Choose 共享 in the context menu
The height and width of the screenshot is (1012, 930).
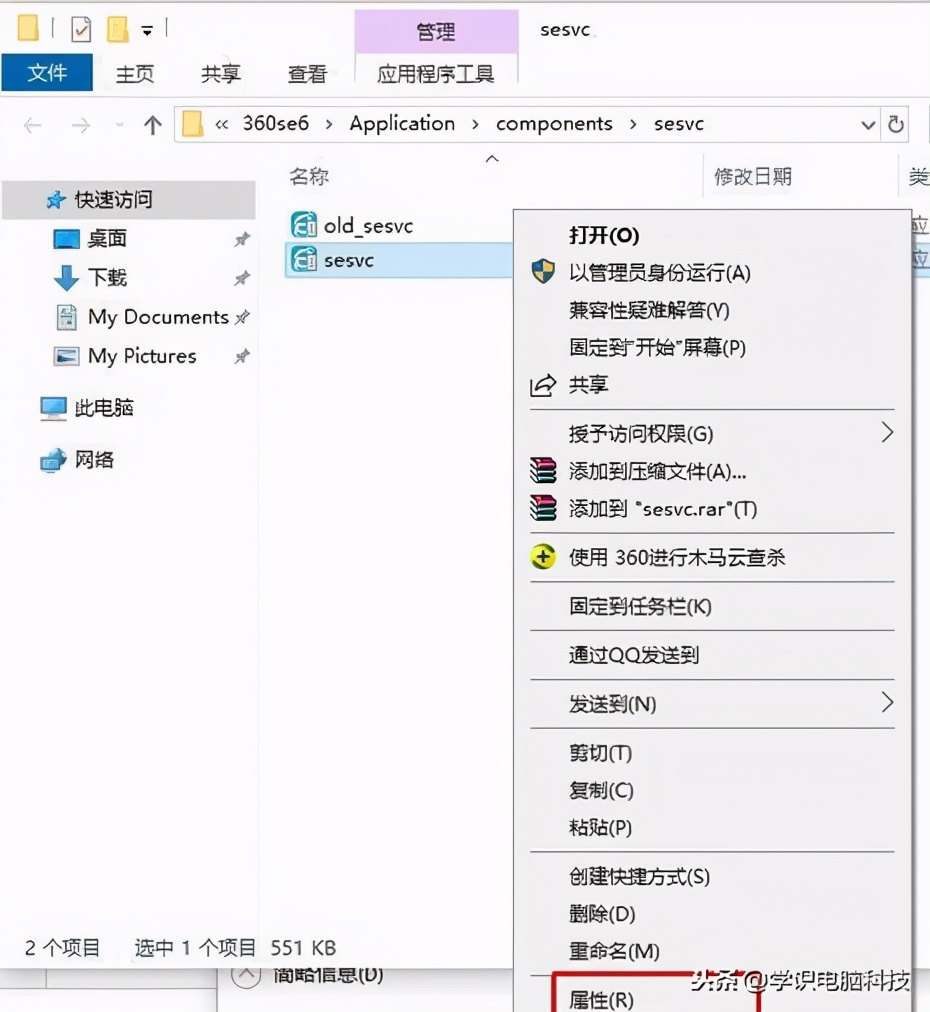click(589, 385)
